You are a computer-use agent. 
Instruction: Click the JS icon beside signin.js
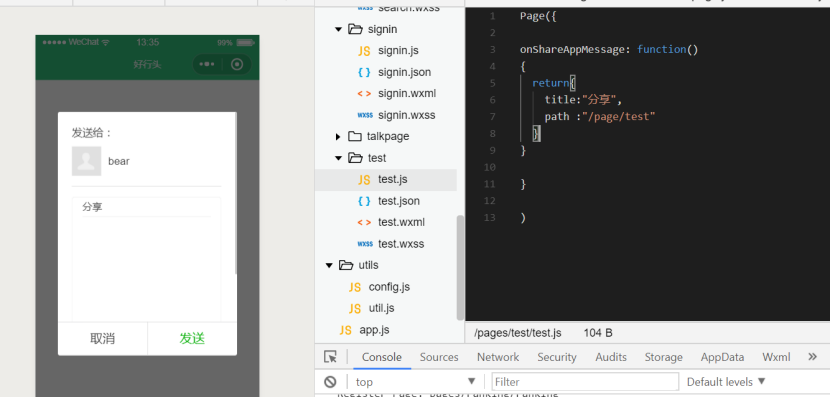click(364, 51)
